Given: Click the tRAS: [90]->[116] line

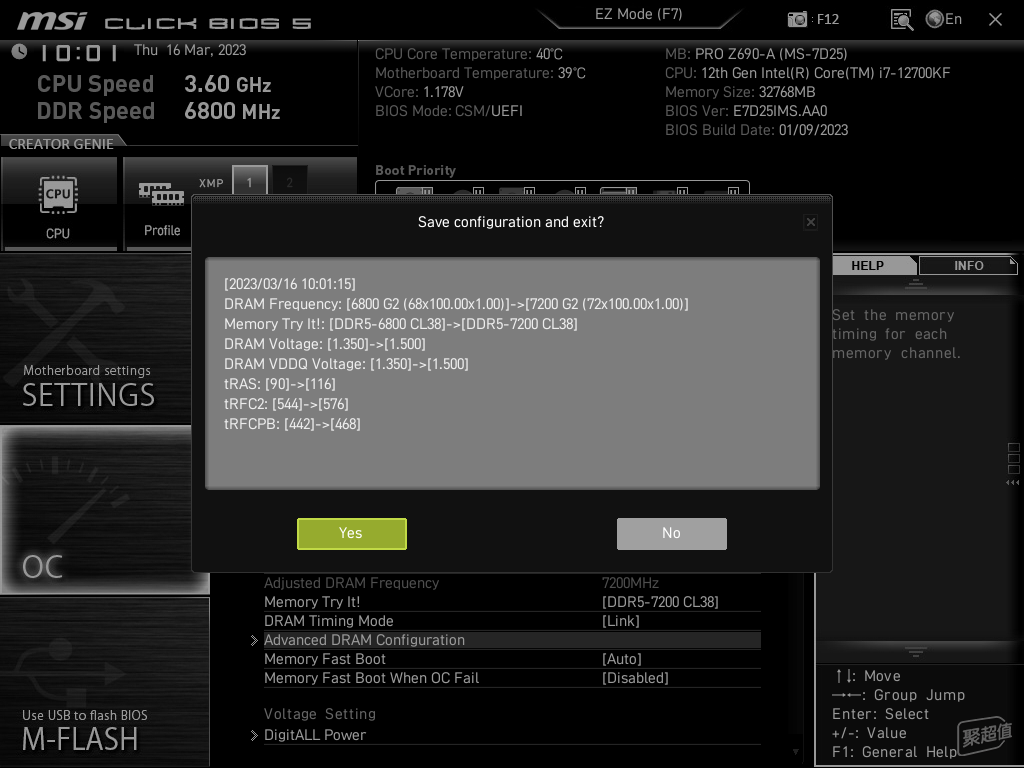Looking at the screenshot, I should [280, 384].
